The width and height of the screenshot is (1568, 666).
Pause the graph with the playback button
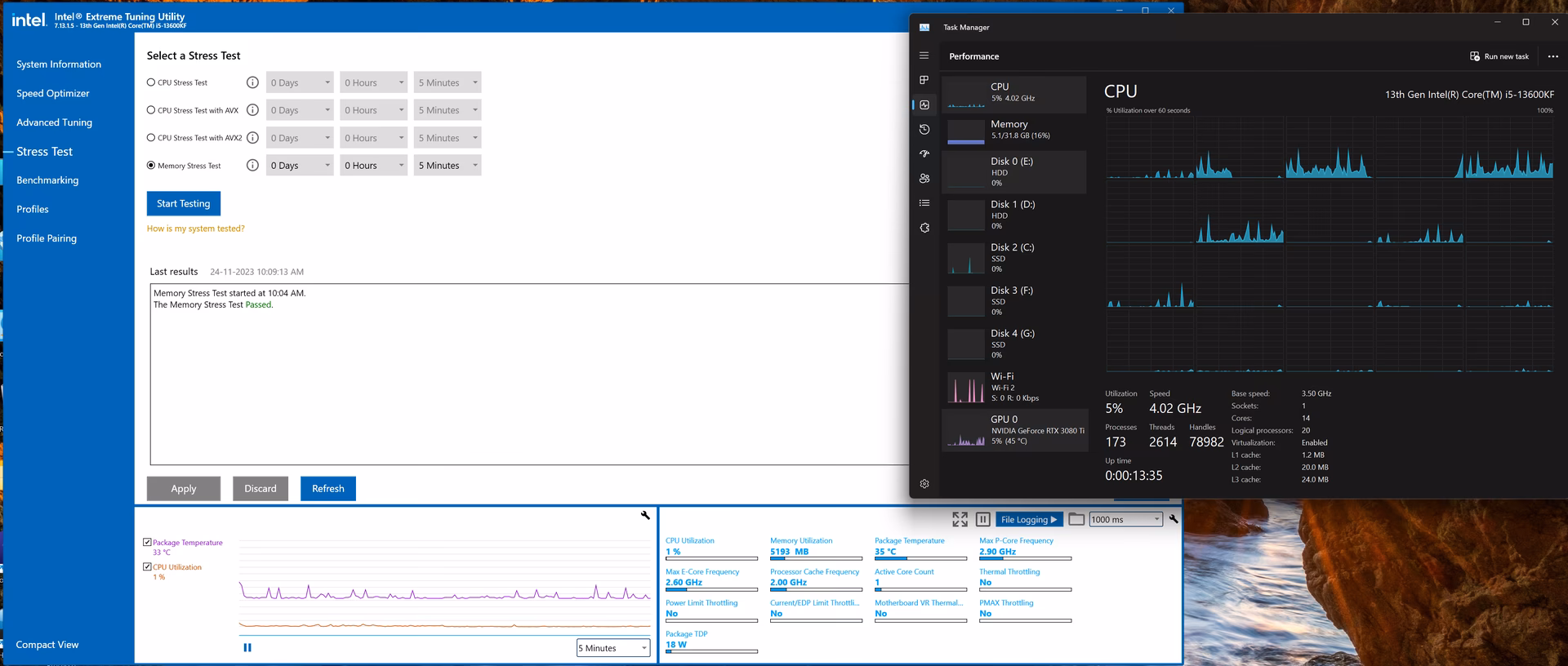247,647
